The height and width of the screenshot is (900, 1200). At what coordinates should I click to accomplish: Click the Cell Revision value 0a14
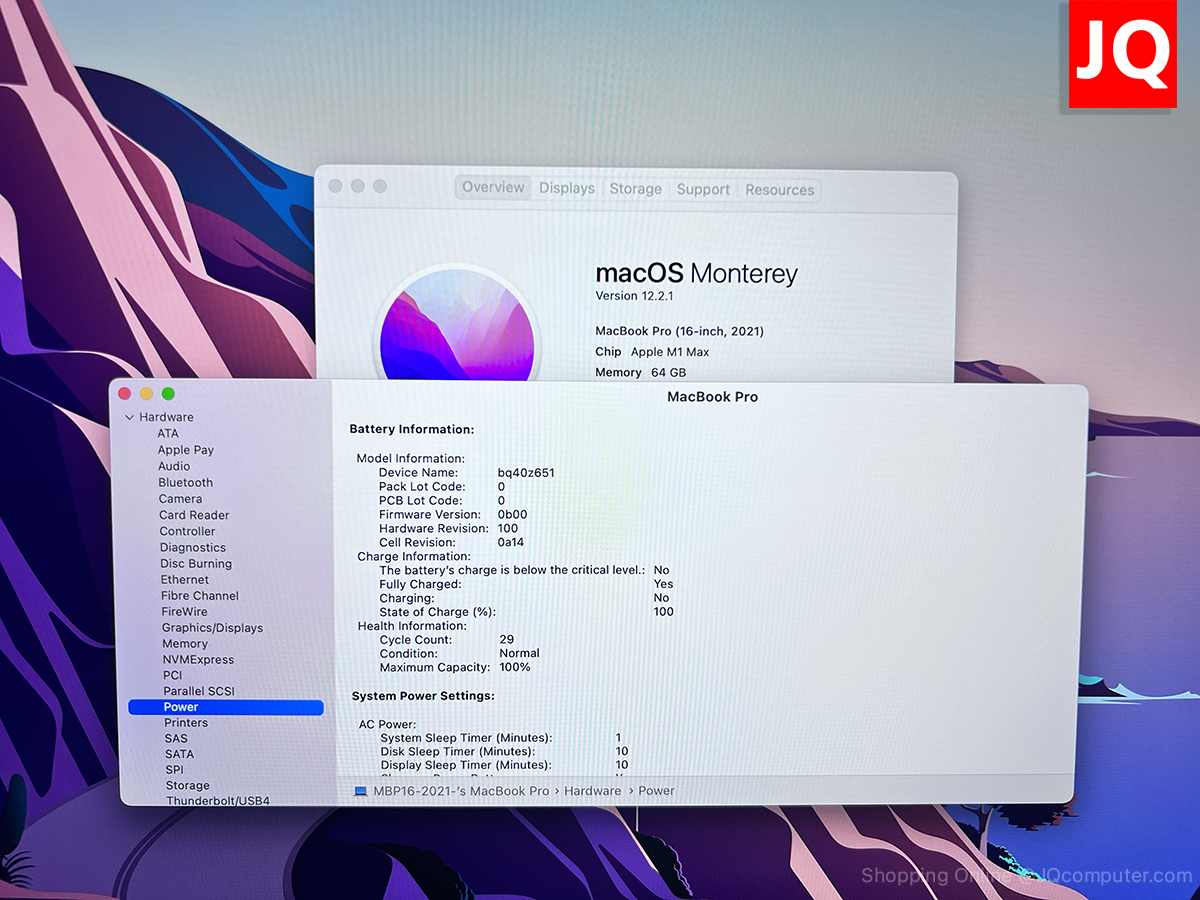click(x=512, y=542)
